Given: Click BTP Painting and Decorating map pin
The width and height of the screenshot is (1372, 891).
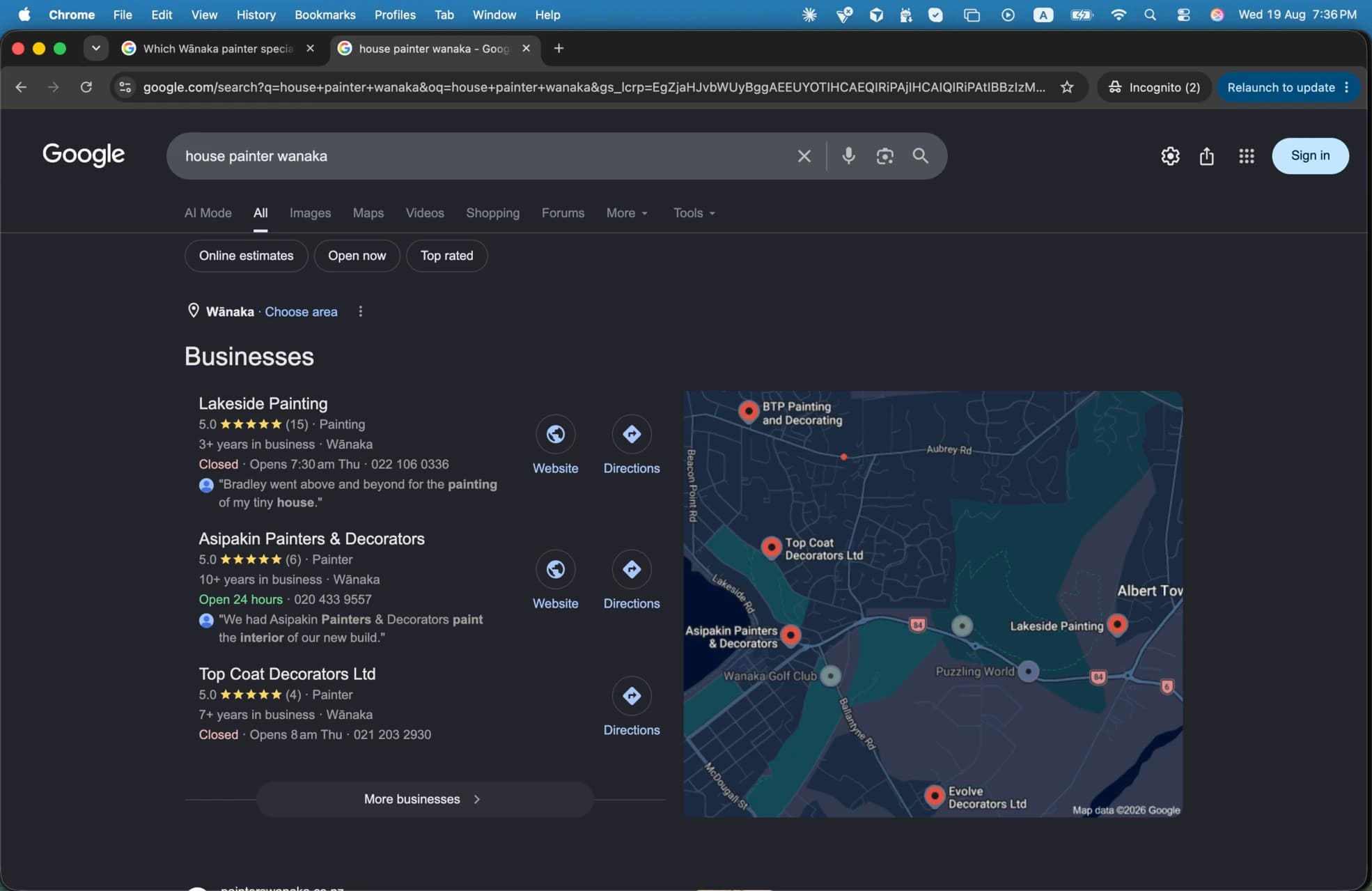Looking at the screenshot, I should pyautogui.click(x=749, y=411).
